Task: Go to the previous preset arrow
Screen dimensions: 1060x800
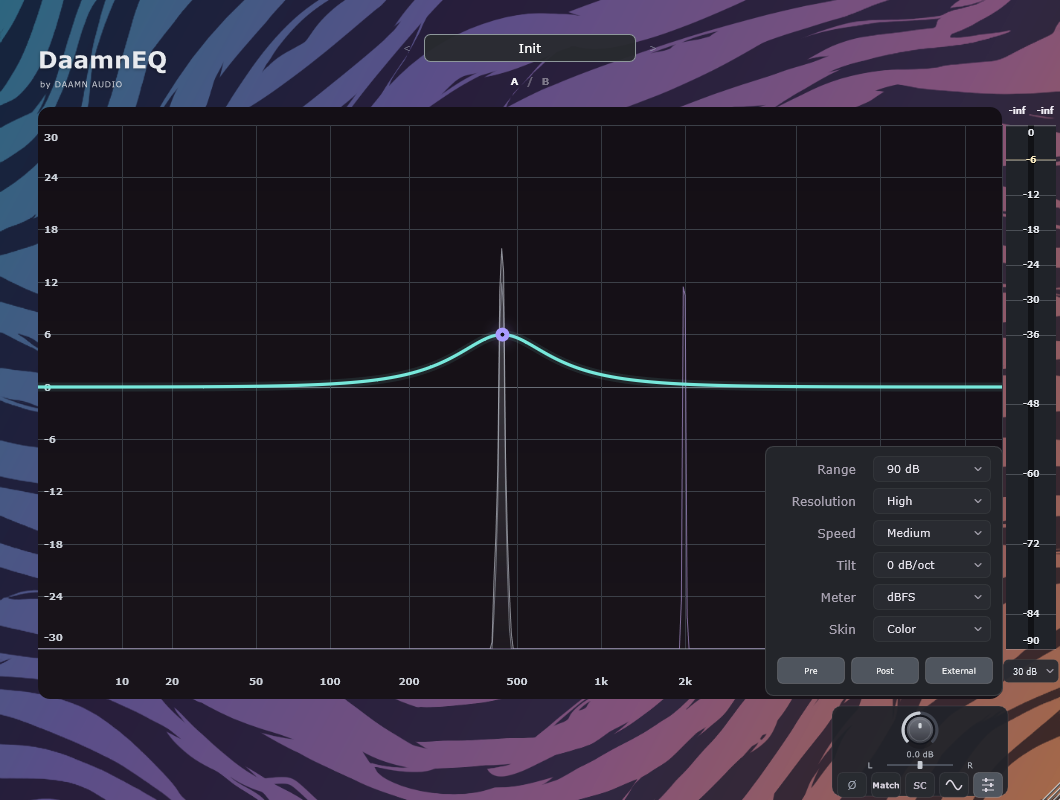Action: pyautogui.click(x=407, y=49)
